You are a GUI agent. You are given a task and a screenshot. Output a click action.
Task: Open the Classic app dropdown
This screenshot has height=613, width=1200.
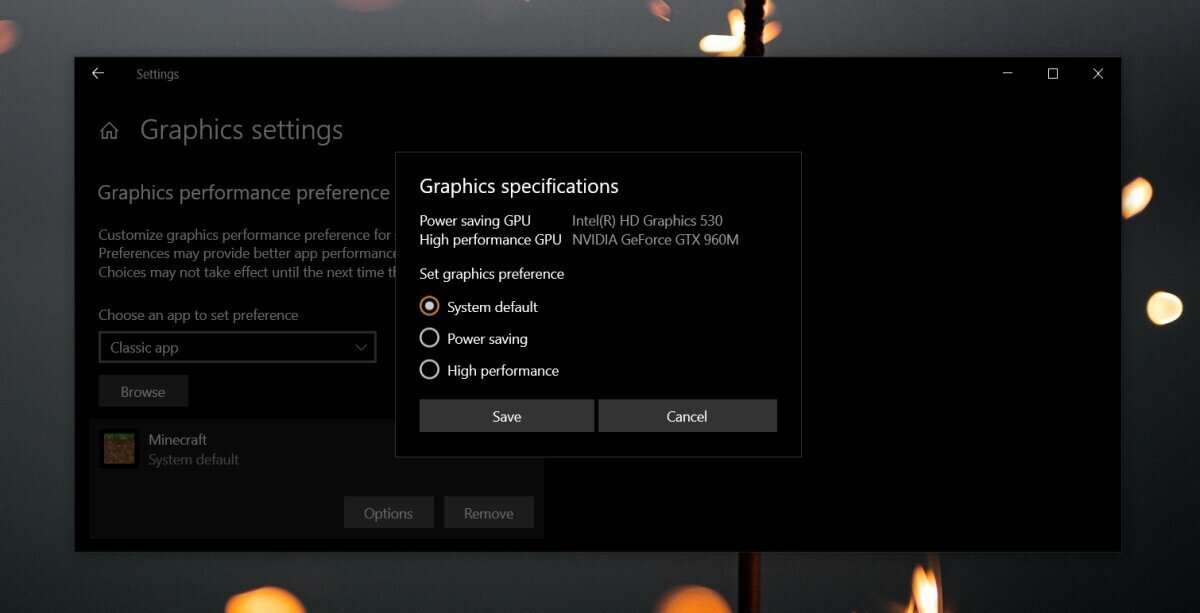point(237,348)
